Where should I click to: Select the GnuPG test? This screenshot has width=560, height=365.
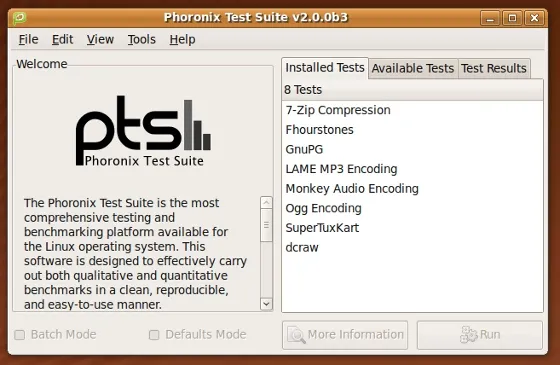pos(412,149)
